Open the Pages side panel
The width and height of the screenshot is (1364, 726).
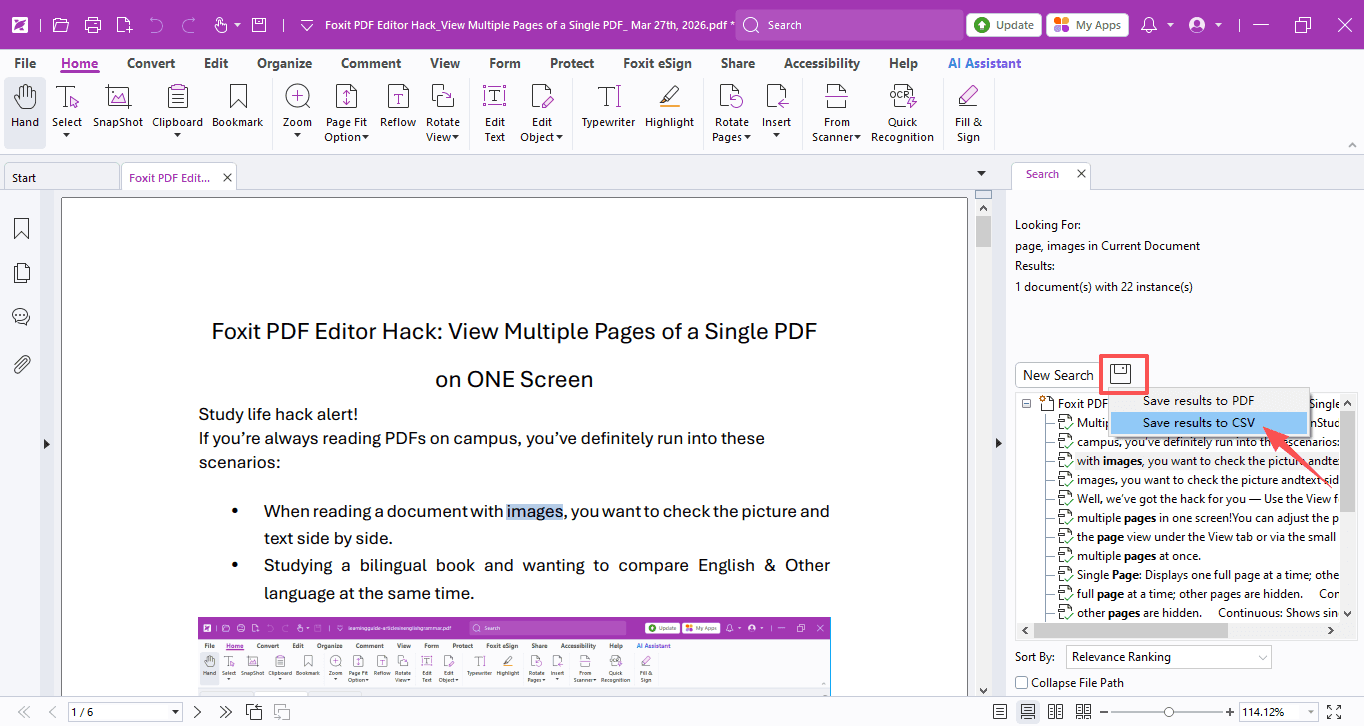[21, 273]
